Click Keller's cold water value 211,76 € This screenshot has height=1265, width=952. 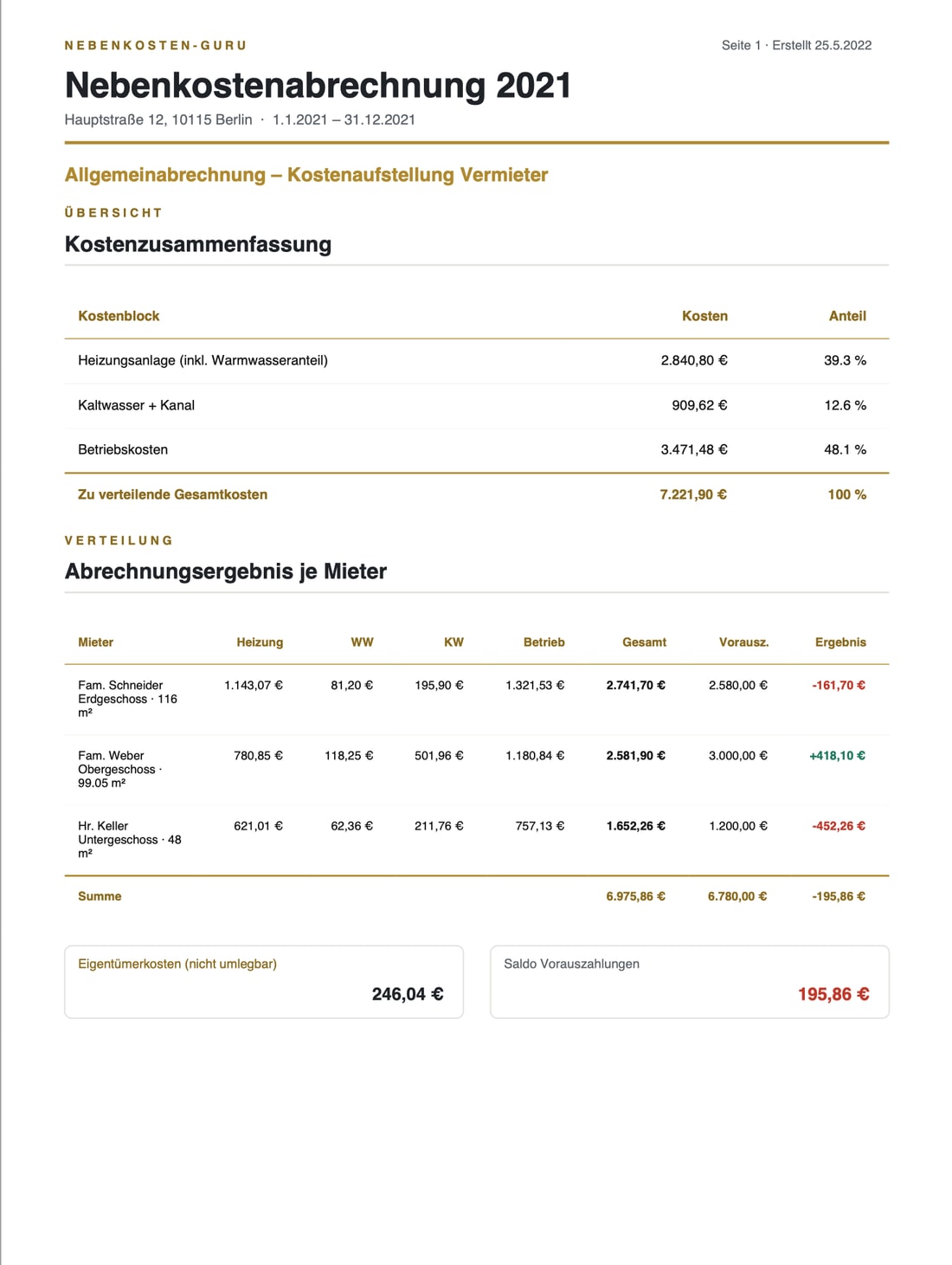pyautogui.click(x=439, y=826)
